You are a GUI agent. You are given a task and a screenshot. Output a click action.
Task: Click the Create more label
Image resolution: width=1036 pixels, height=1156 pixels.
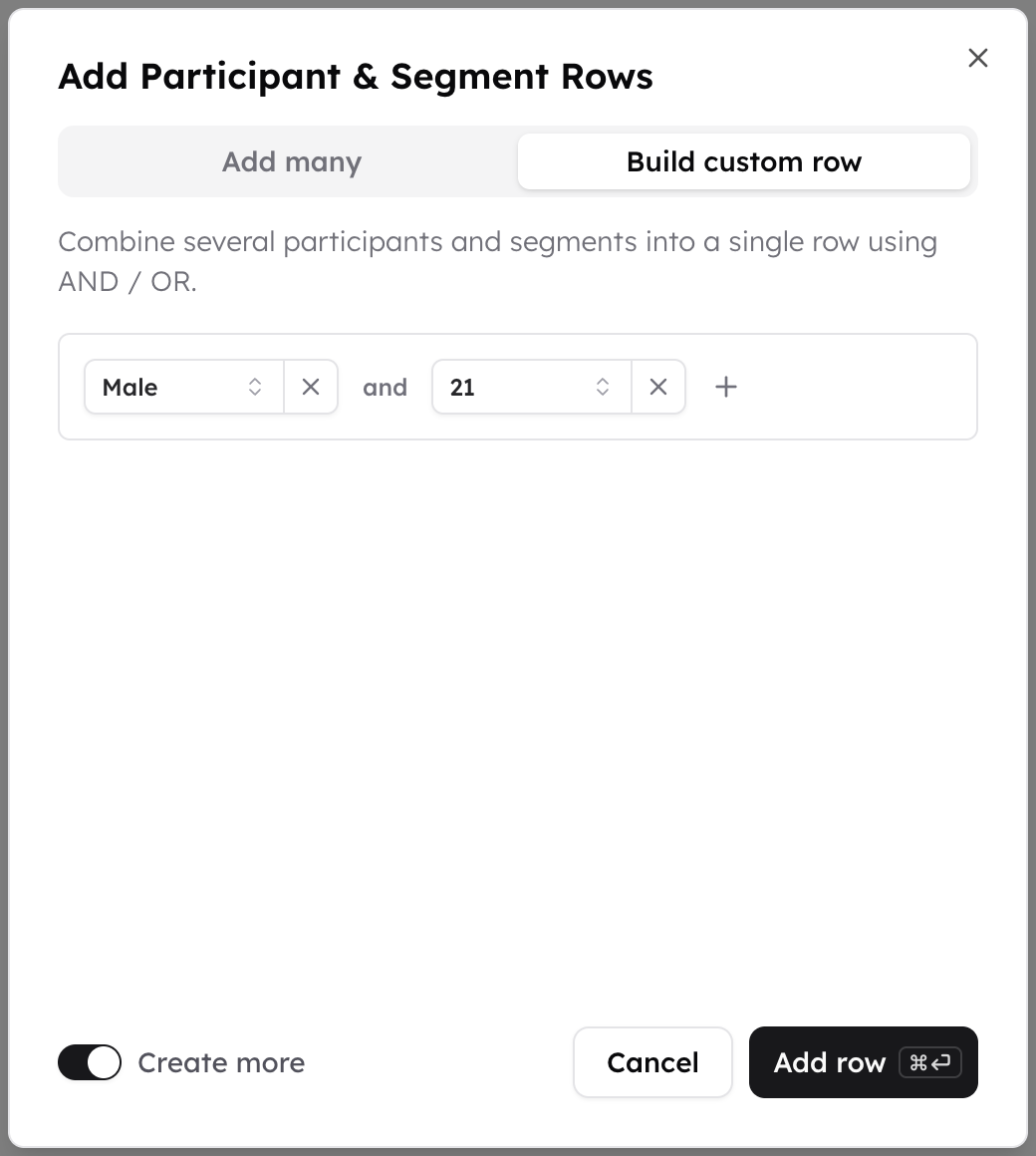click(221, 1062)
